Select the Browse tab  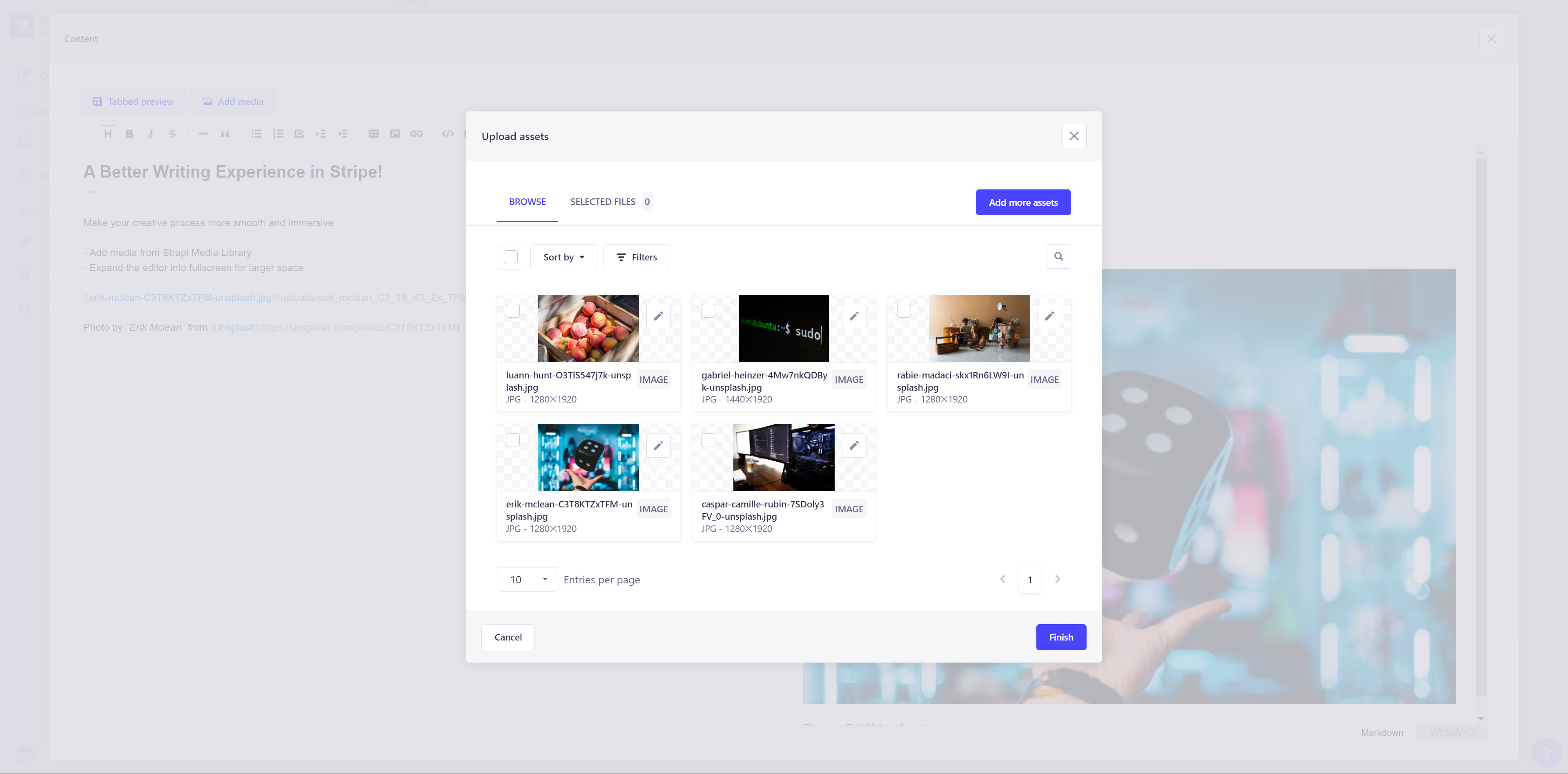click(527, 201)
